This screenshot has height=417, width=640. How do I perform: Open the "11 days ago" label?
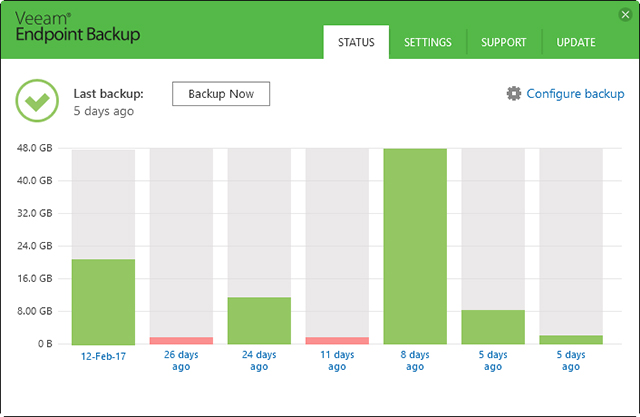pyautogui.click(x=337, y=360)
